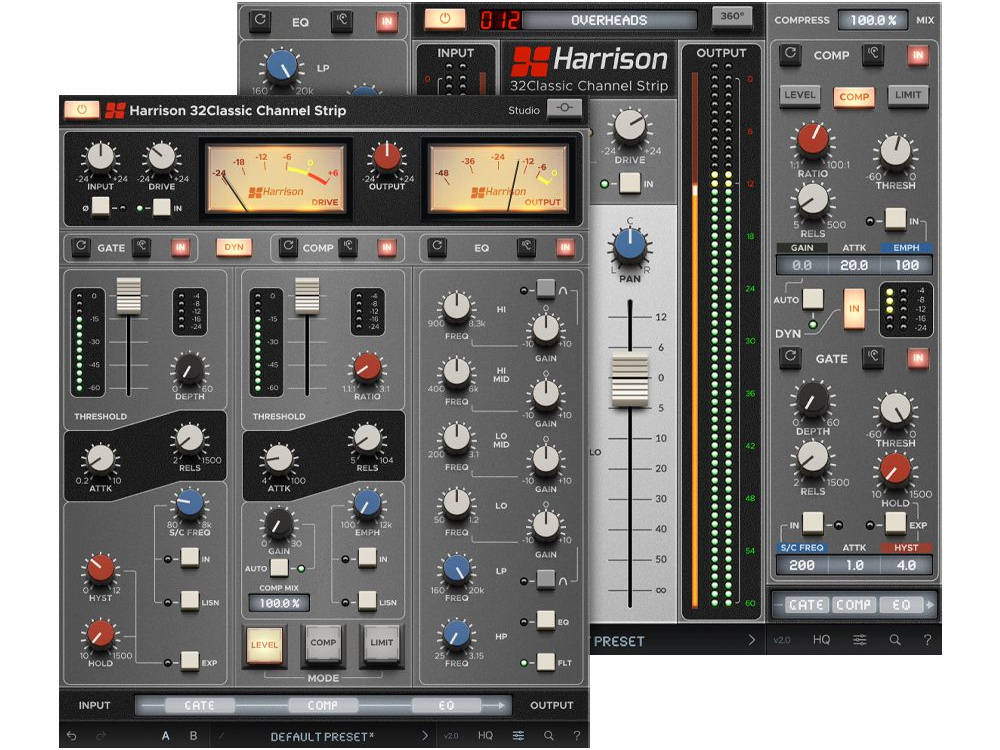The width and height of the screenshot is (1000, 750).
Task: Select the EQ routing block in front window
Action: (446, 705)
